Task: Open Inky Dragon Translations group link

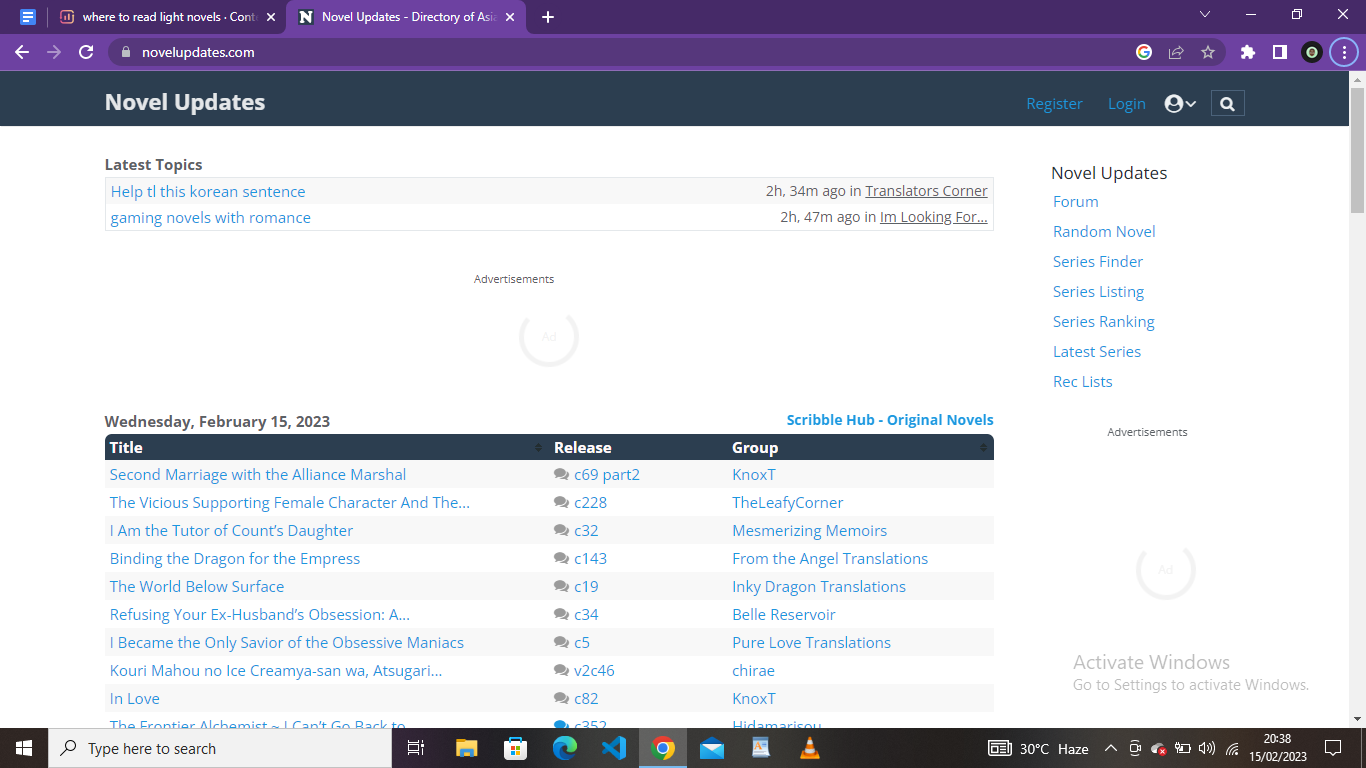Action: 819,586
